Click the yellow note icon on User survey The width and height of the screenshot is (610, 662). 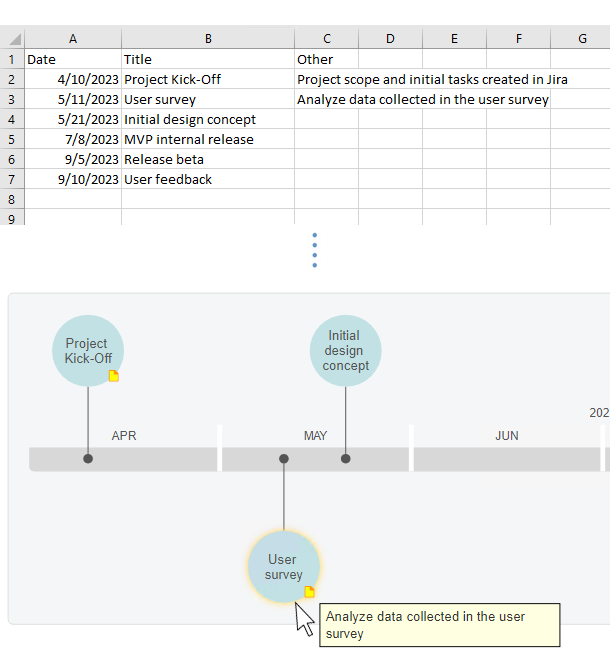(x=309, y=592)
